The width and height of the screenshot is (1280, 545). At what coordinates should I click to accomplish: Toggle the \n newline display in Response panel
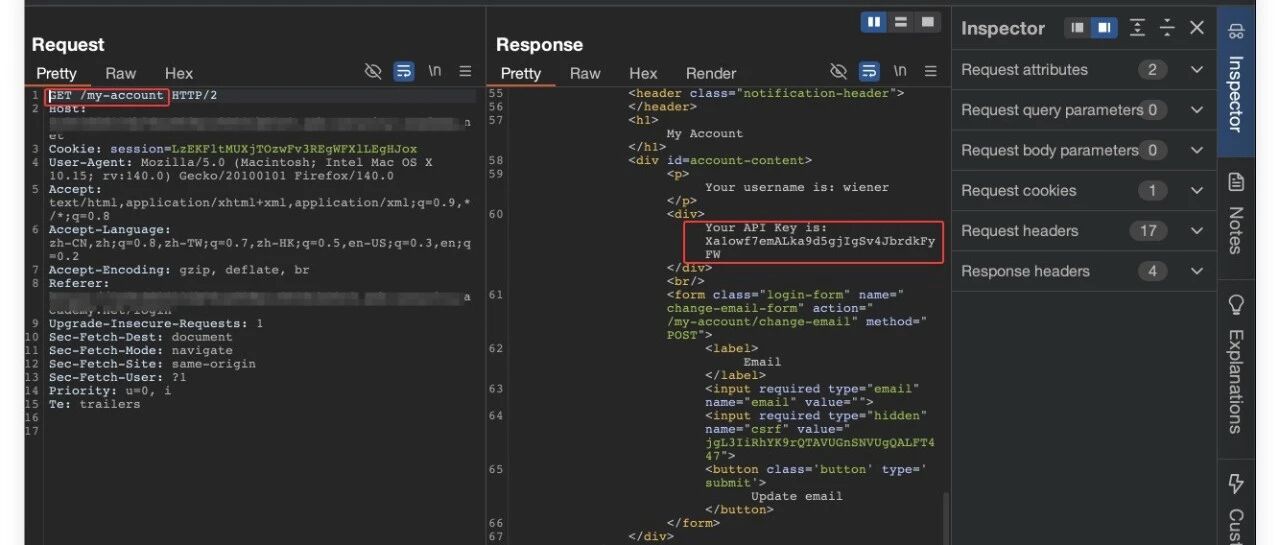click(x=900, y=72)
